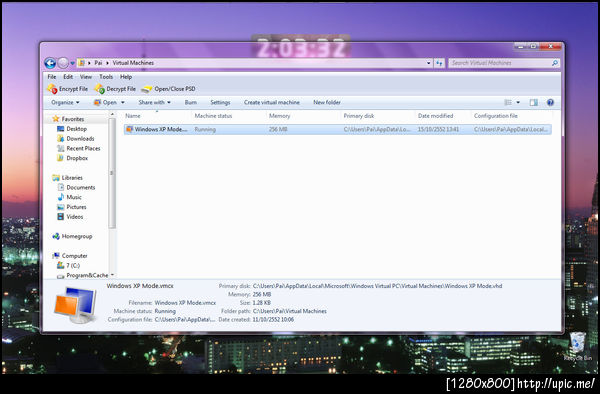Click the folder icon in address bar
Image resolution: width=600 pixels, height=394 pixels.
(x=81, y=63)
